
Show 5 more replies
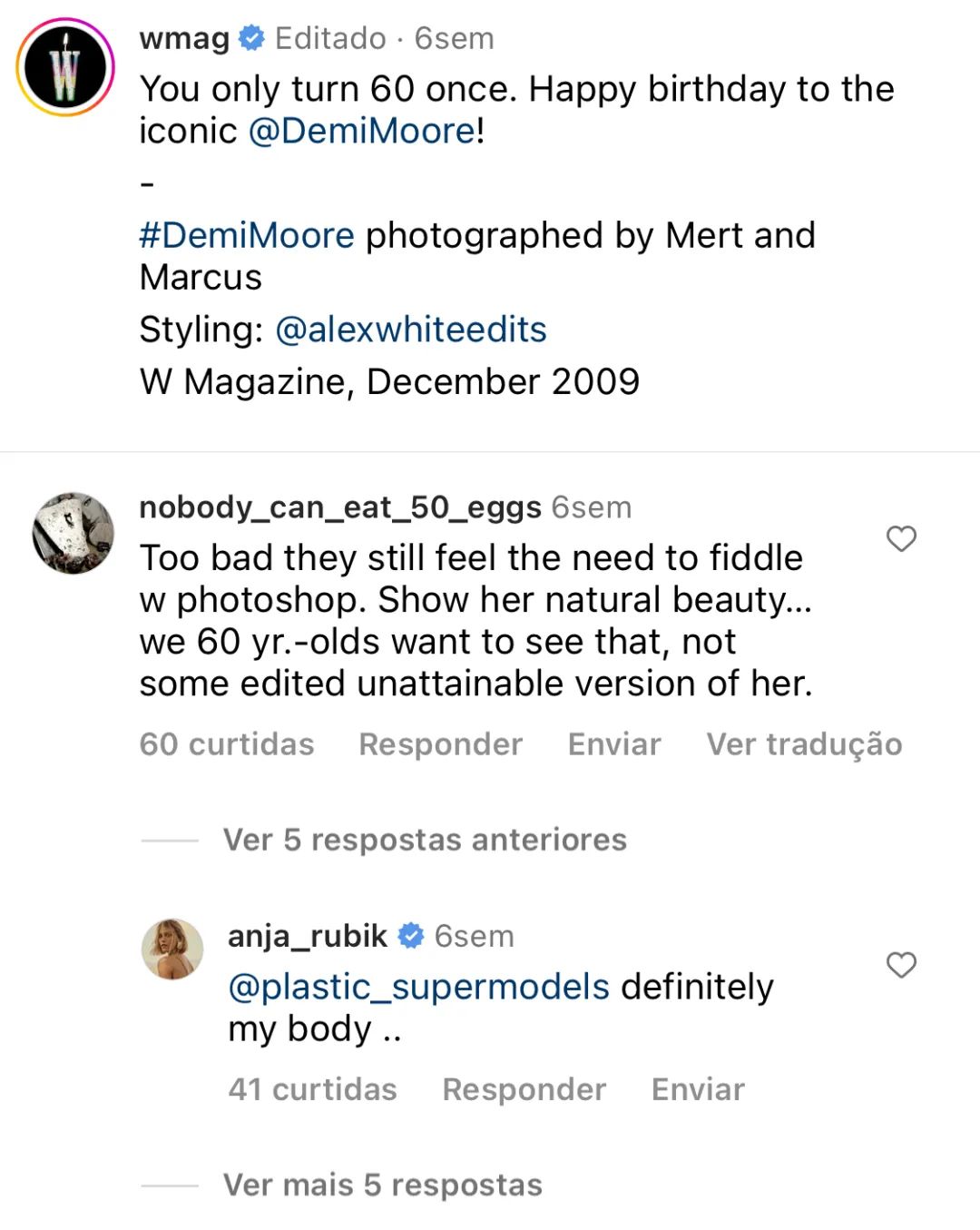(382, 1185)
